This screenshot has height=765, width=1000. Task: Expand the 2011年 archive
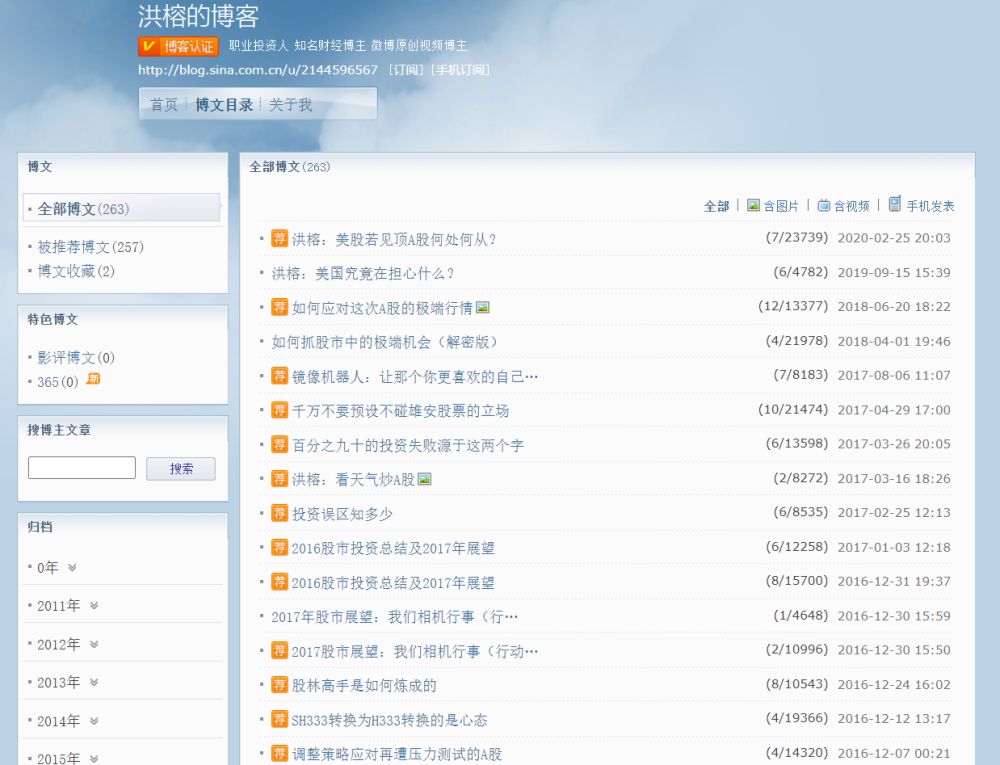click(x=94, y=606)
